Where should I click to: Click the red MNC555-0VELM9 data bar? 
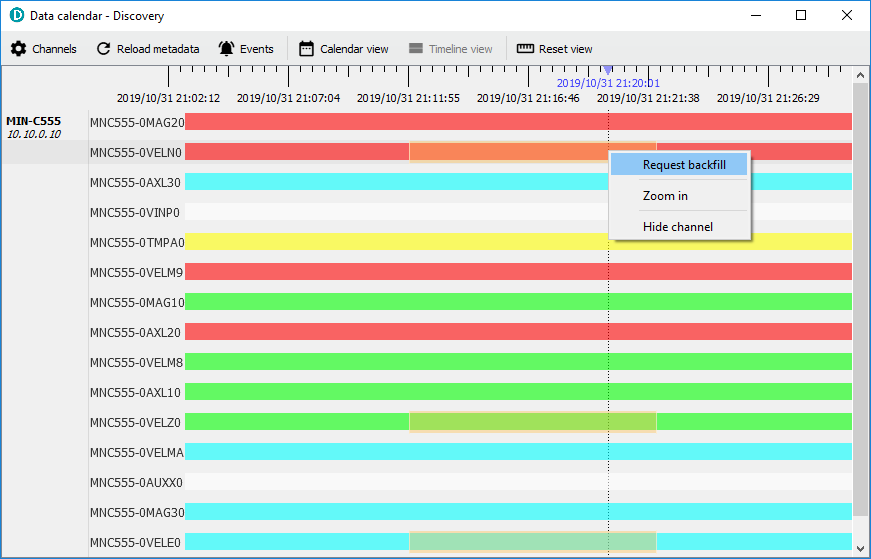pyautogui.click(x=518, y=272)
